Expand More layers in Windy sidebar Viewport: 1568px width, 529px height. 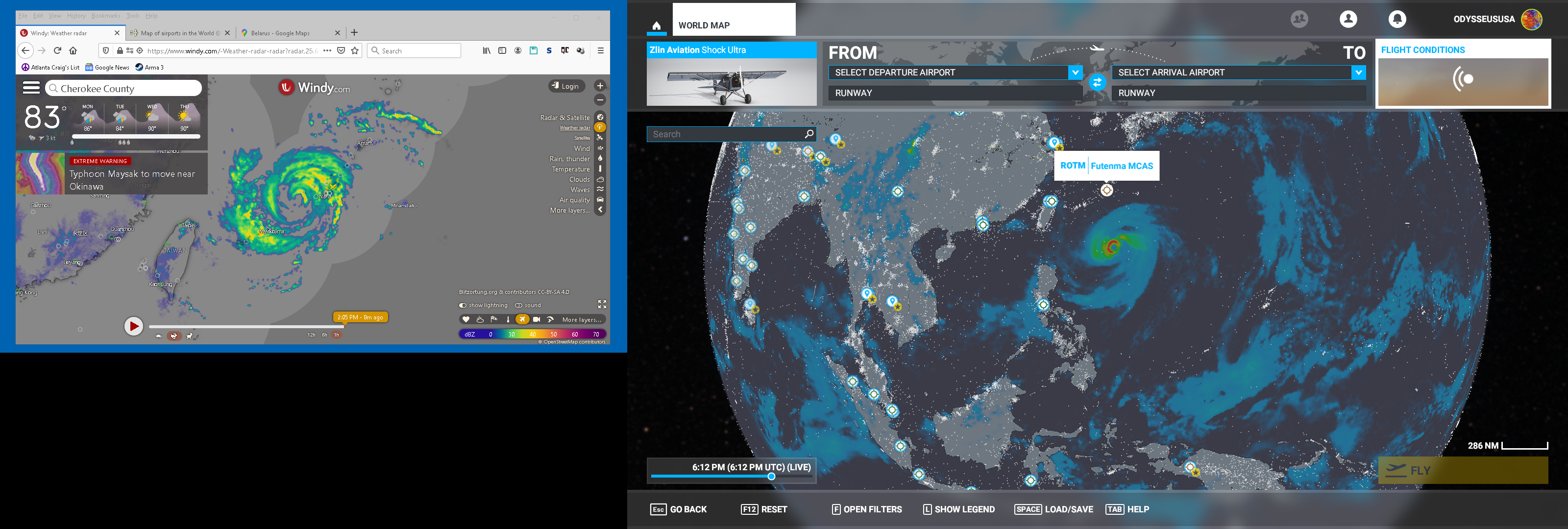(600, 210)
